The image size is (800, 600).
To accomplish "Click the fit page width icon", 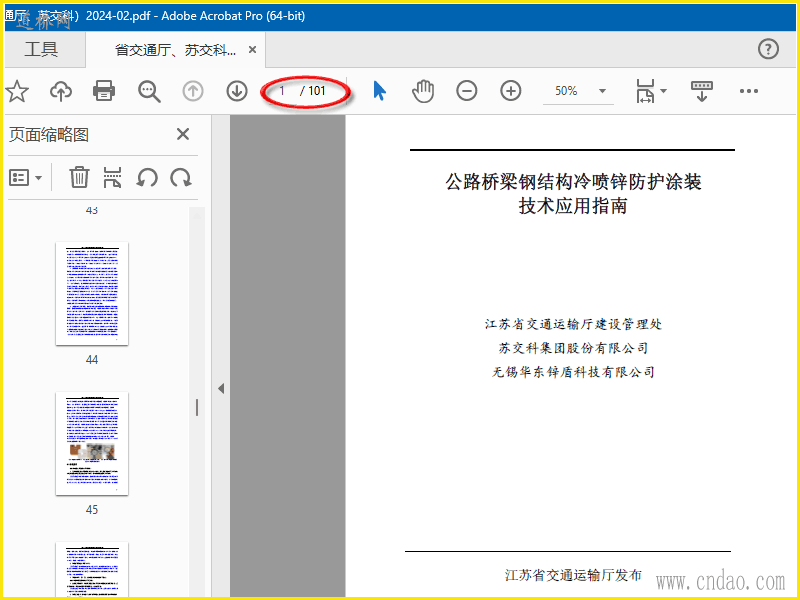I will tap(645, 91).
